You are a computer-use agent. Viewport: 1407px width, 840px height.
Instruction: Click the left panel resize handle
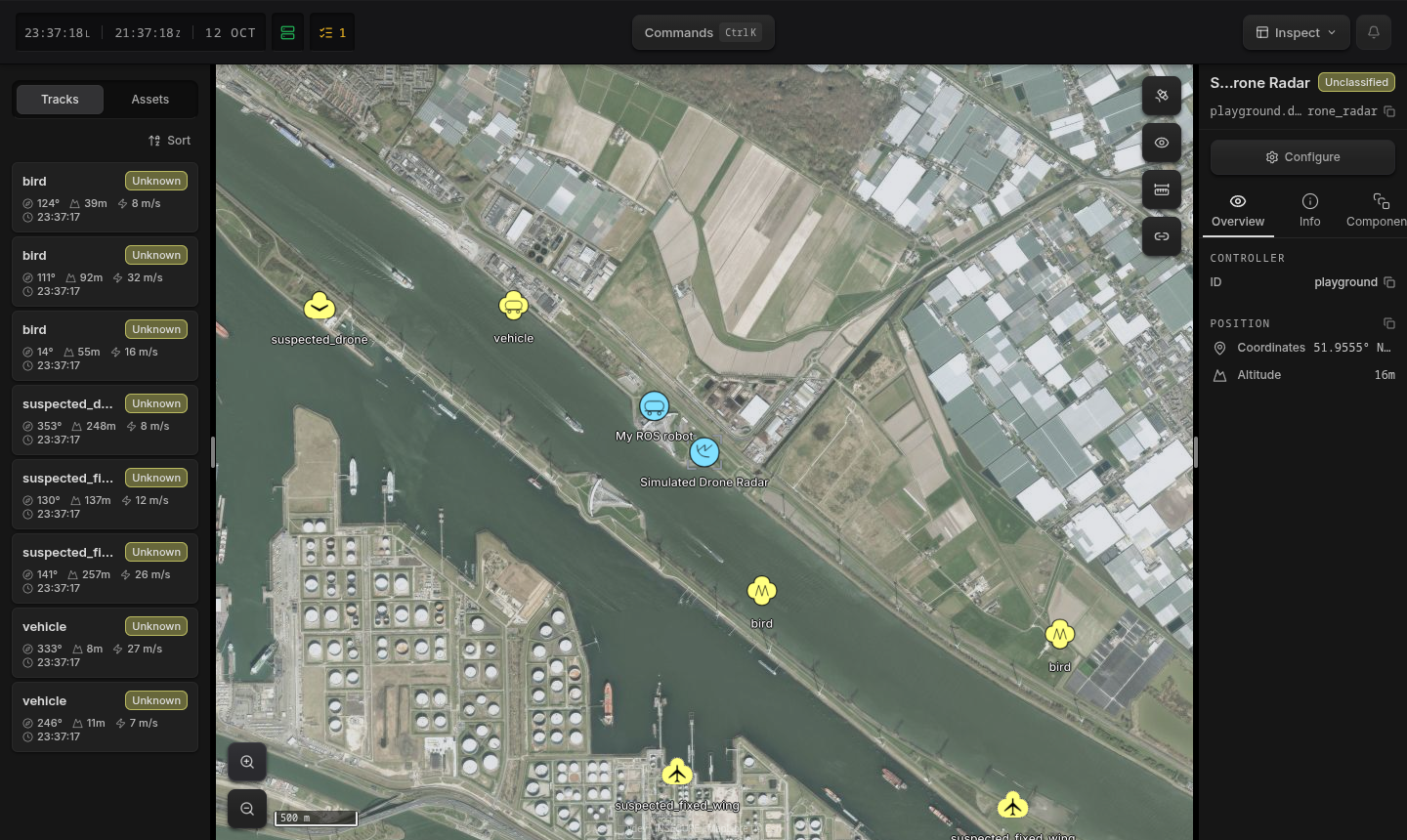(x=213, y=452)
